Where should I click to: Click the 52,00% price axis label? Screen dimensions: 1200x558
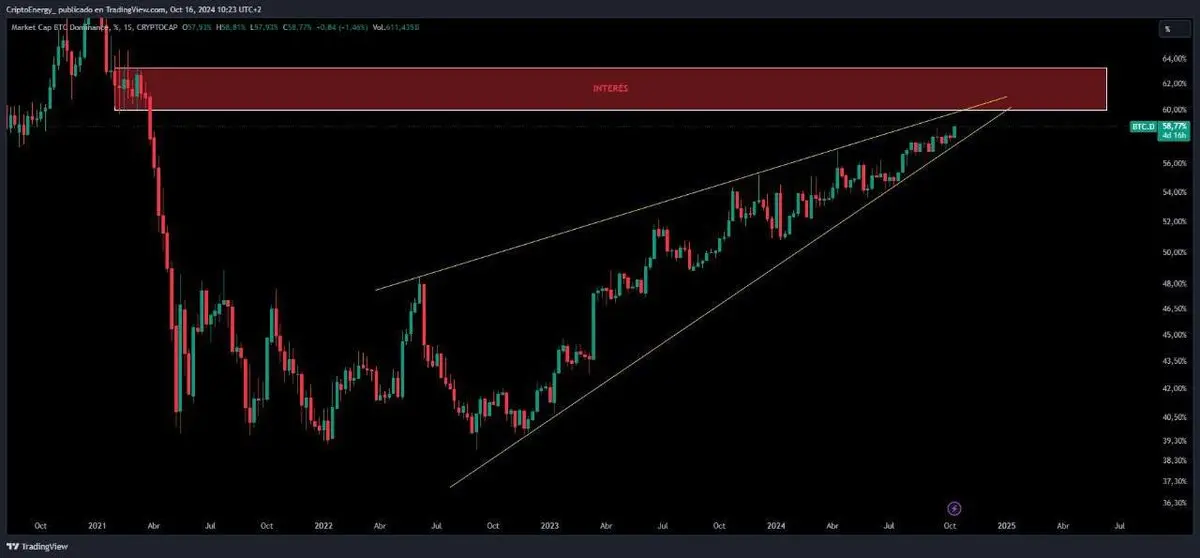tap(1174, 221)
